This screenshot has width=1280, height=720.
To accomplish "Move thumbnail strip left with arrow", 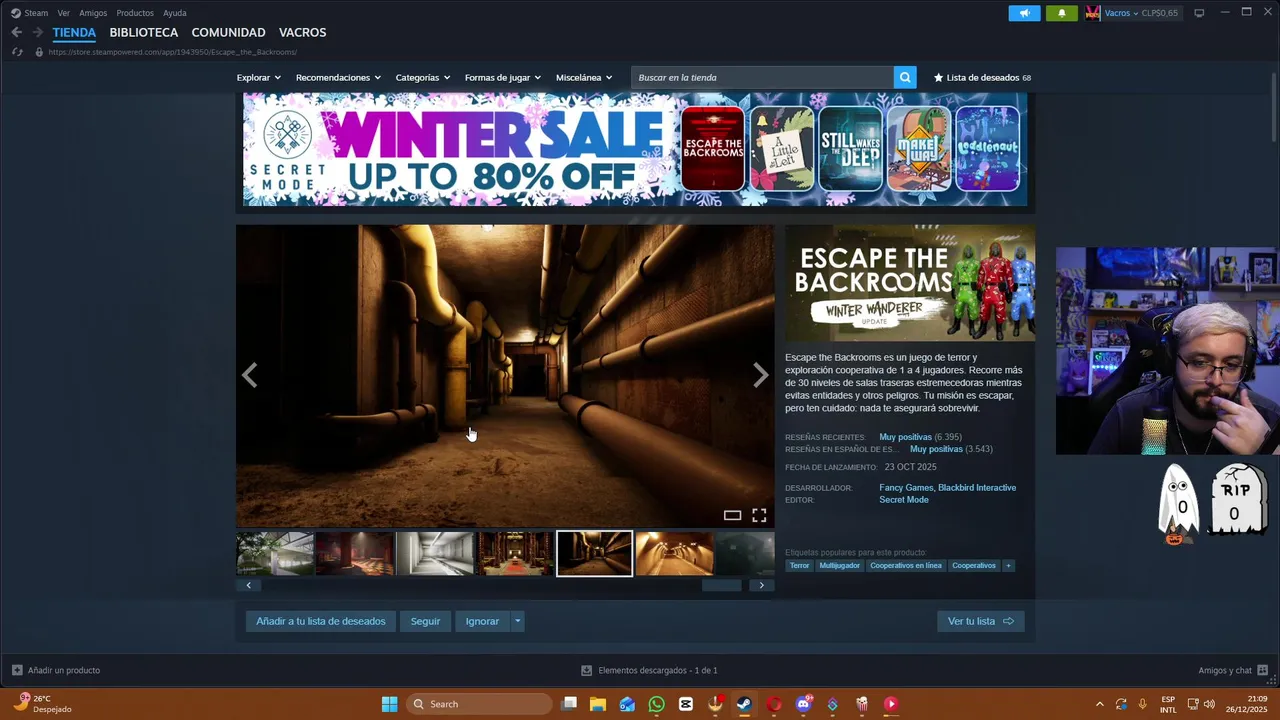I will tap(248, 585).
